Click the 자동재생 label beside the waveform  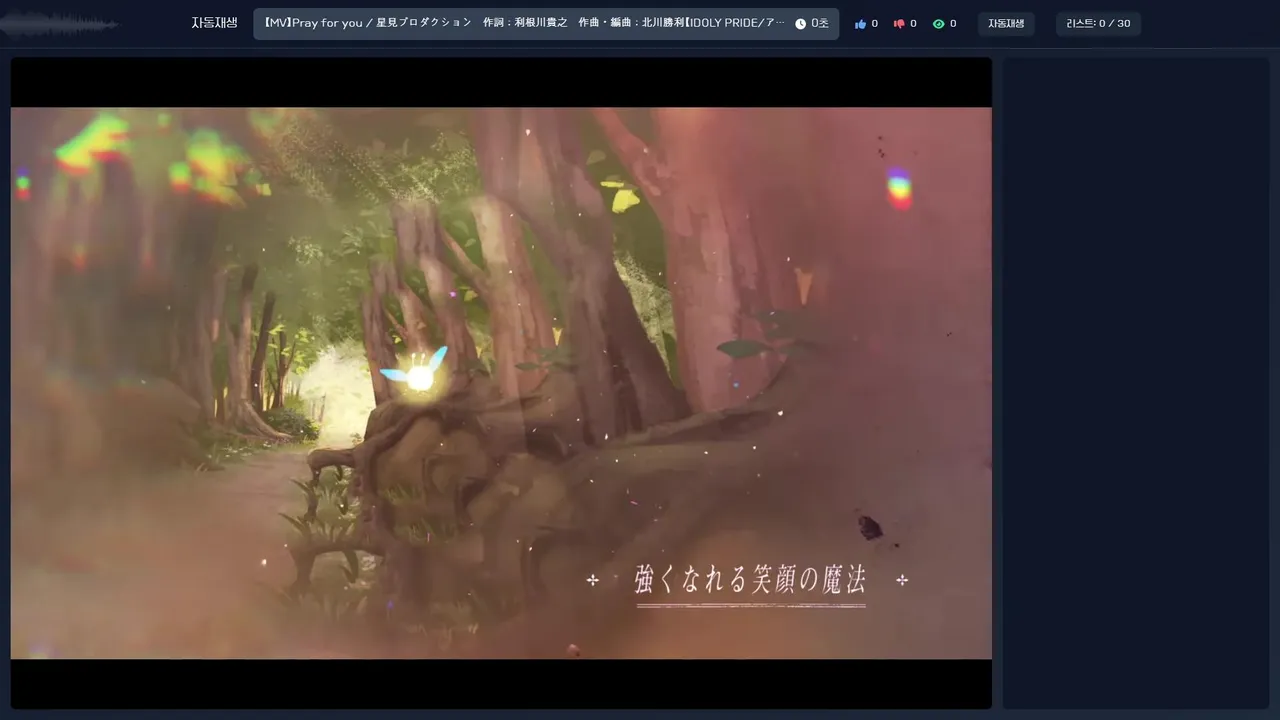pos(214,23)
